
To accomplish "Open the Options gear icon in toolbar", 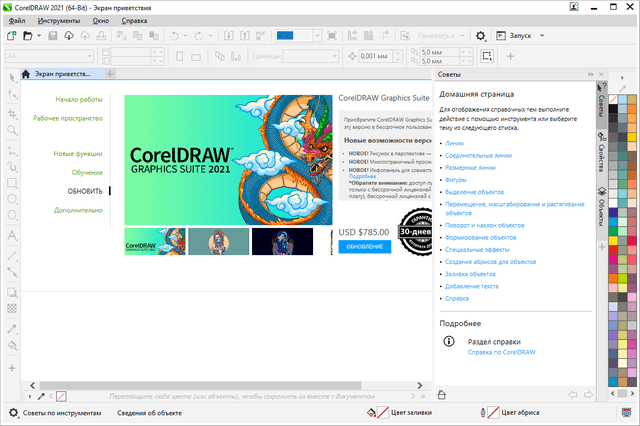I will click(x=480, y=36).
